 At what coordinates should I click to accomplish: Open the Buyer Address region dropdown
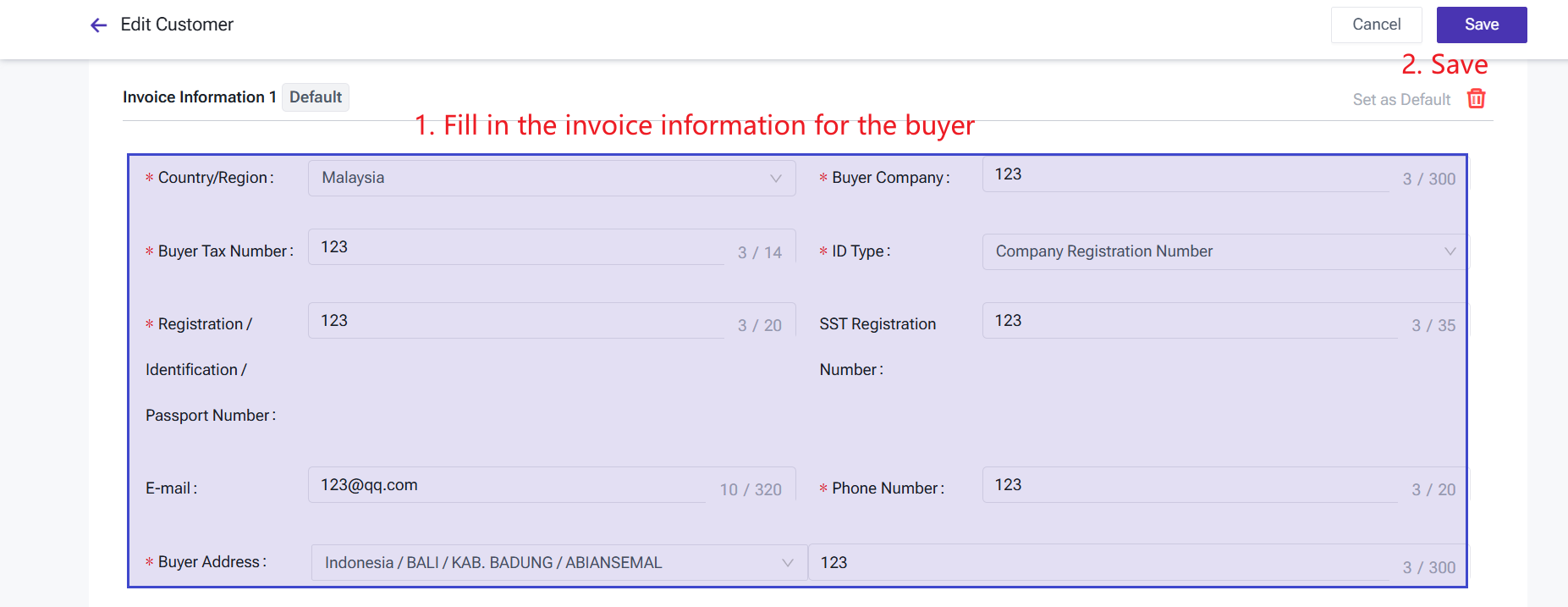click(550, 563)
